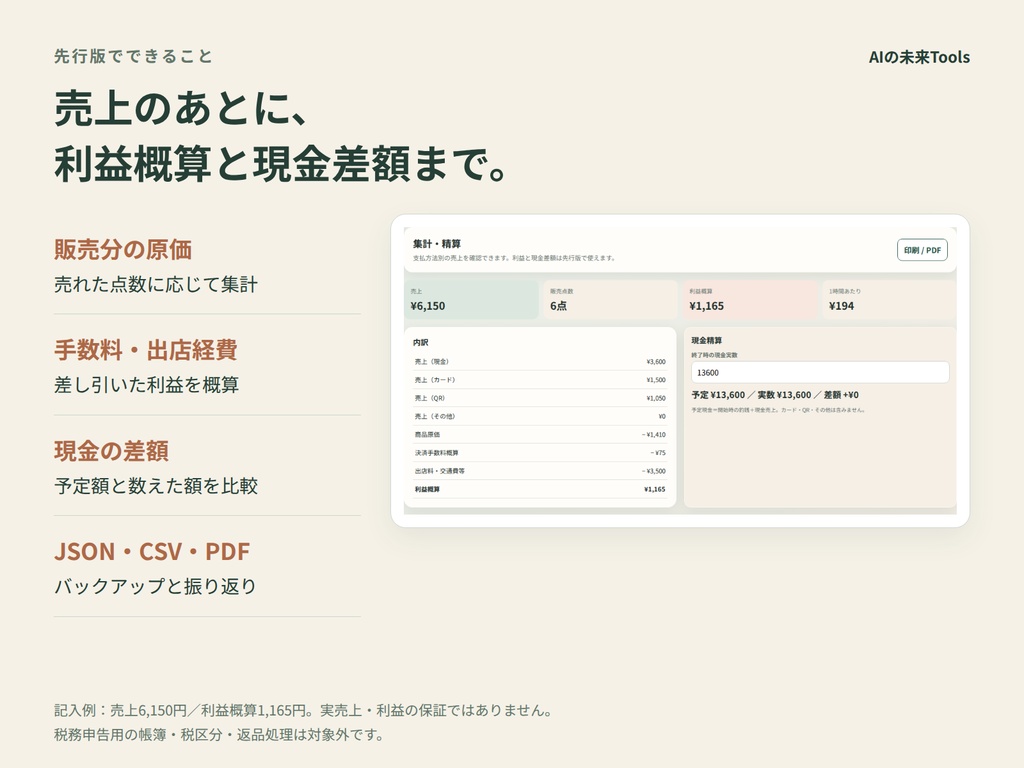The height and width of the screenshot is (768, 1024).
Task: Click the JSON・CSV・PDF feature heading
Action: tap(152, 552)
